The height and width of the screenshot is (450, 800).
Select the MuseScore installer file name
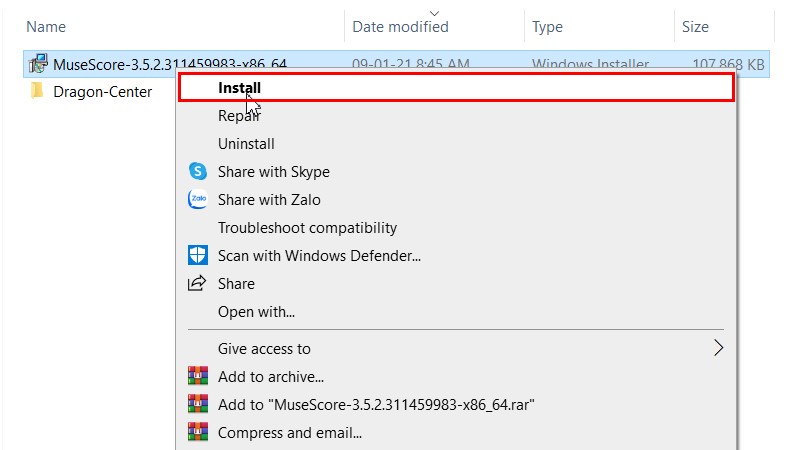[x=169, y=64]
